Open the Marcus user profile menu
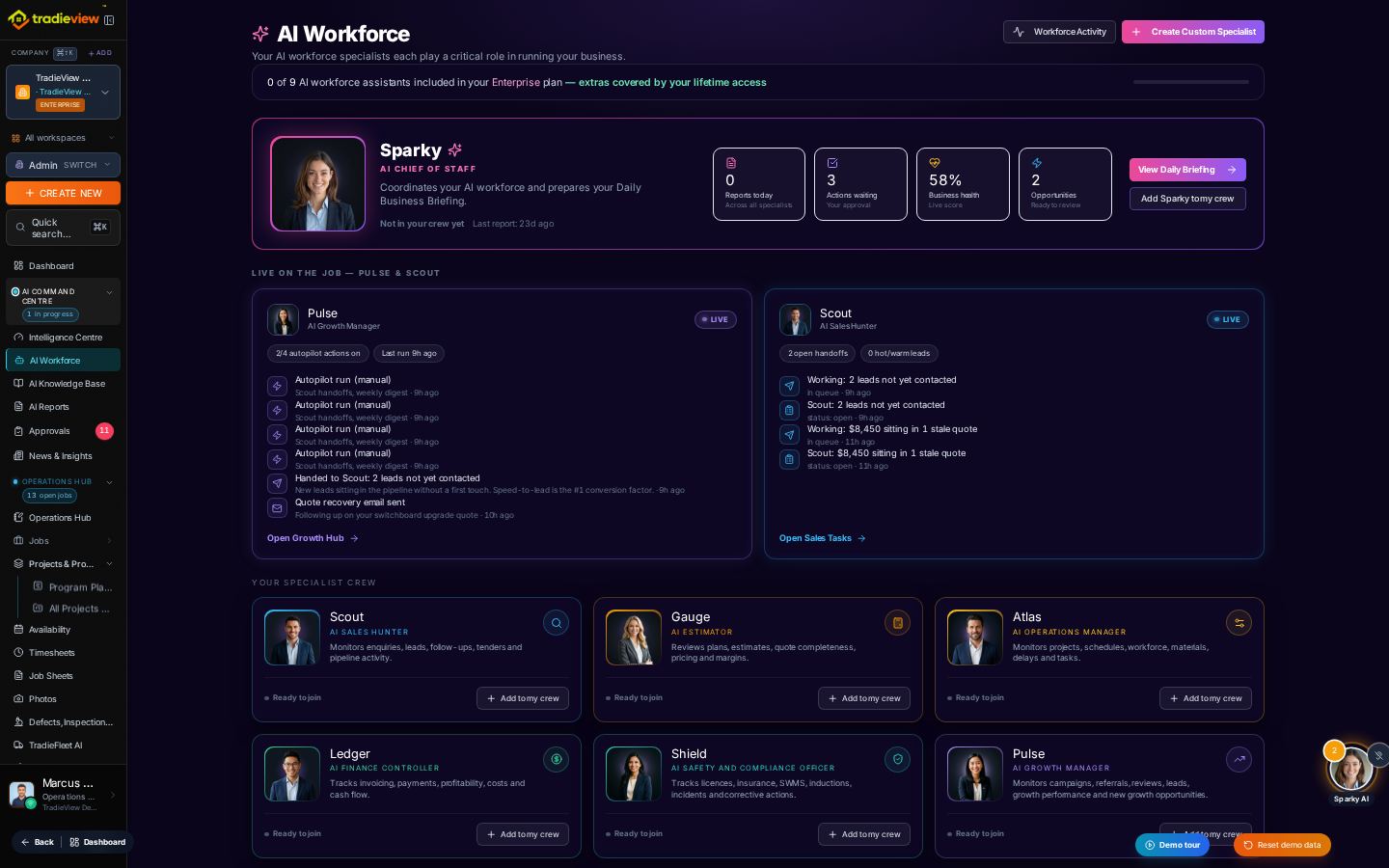This screenshot has width=1389, height=868. click(x=63, y=795)
